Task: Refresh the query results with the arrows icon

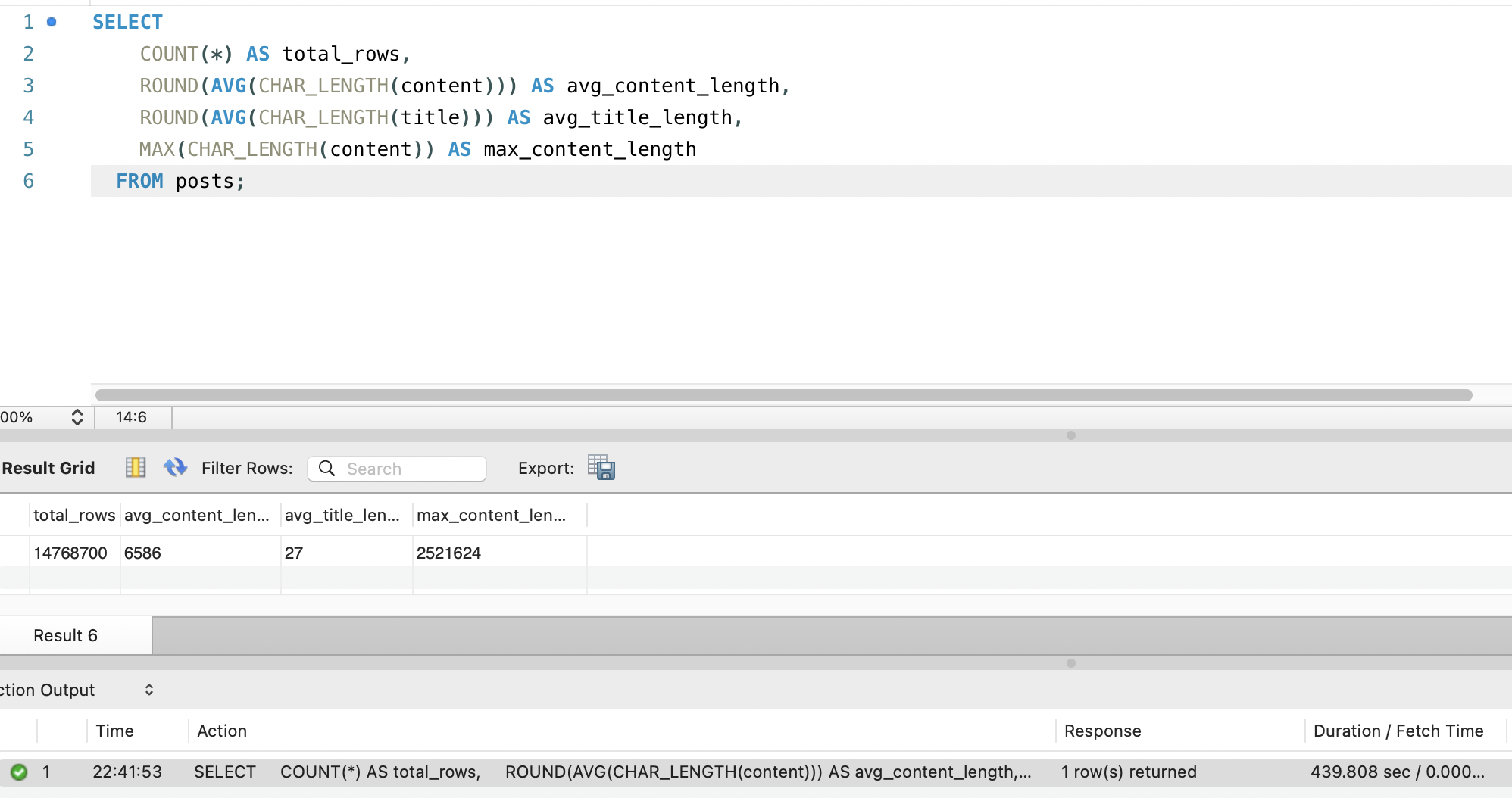Action: [175, 468]
